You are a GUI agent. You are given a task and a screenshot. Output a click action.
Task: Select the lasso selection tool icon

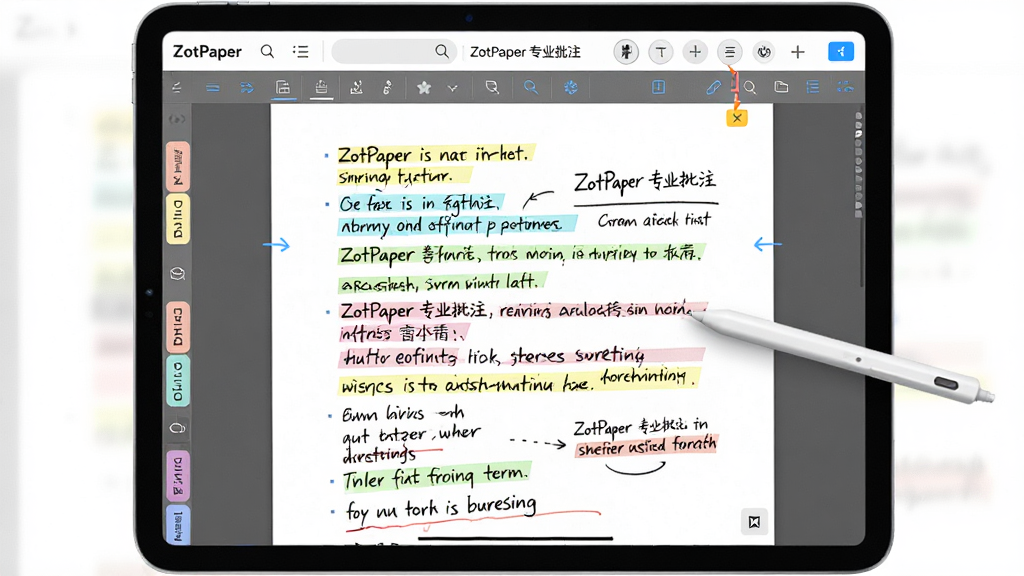492,88
